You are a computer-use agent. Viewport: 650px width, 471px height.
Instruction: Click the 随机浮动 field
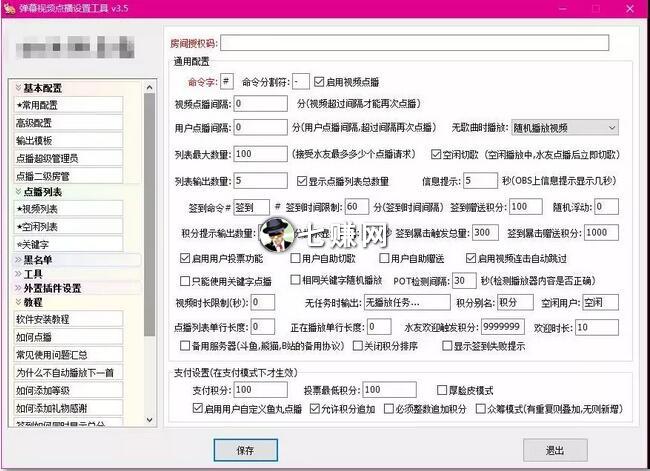606,206
